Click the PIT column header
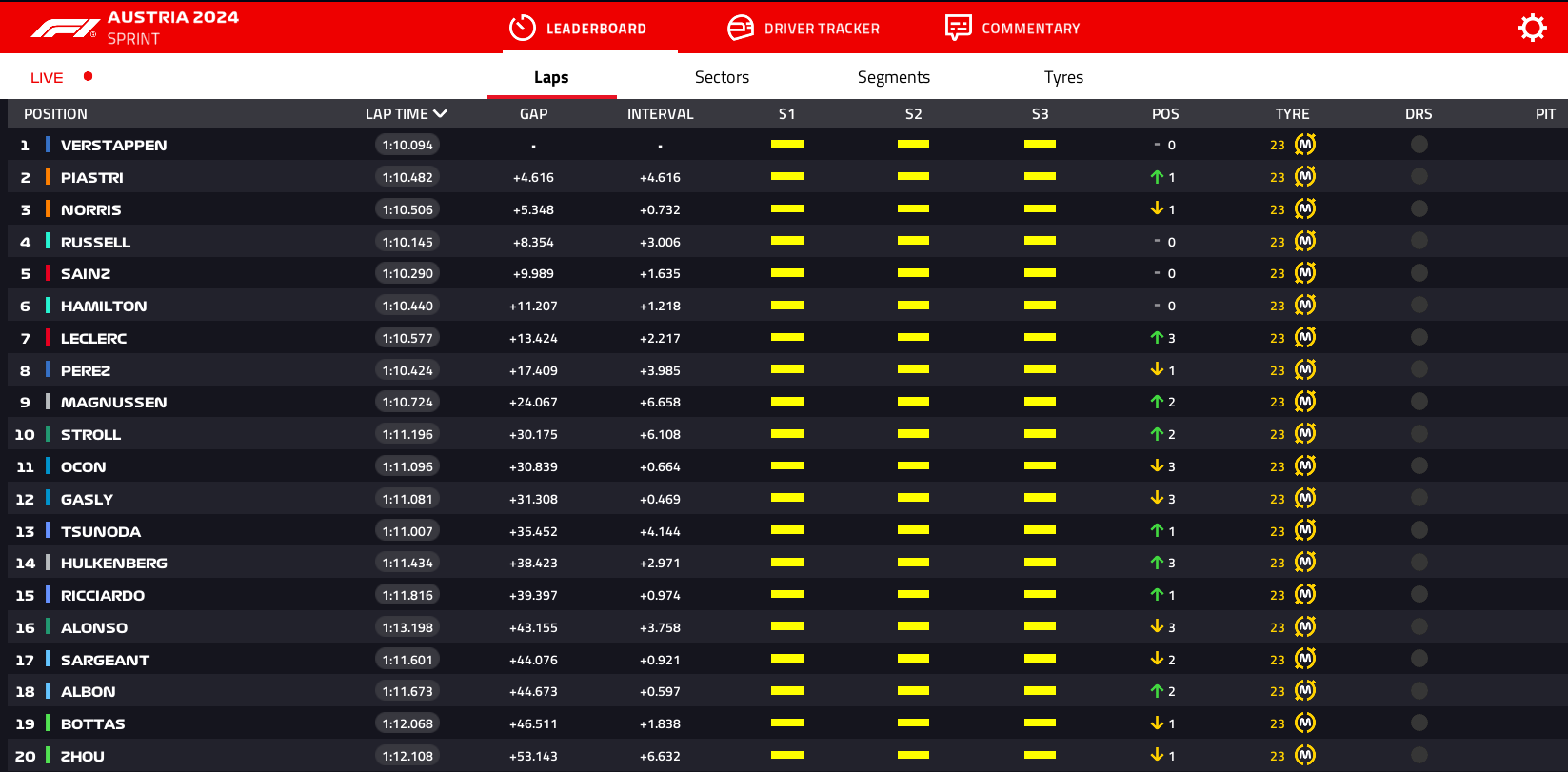The height and width of the screenshot is (772, 1568). click(x=1545, y=114)
